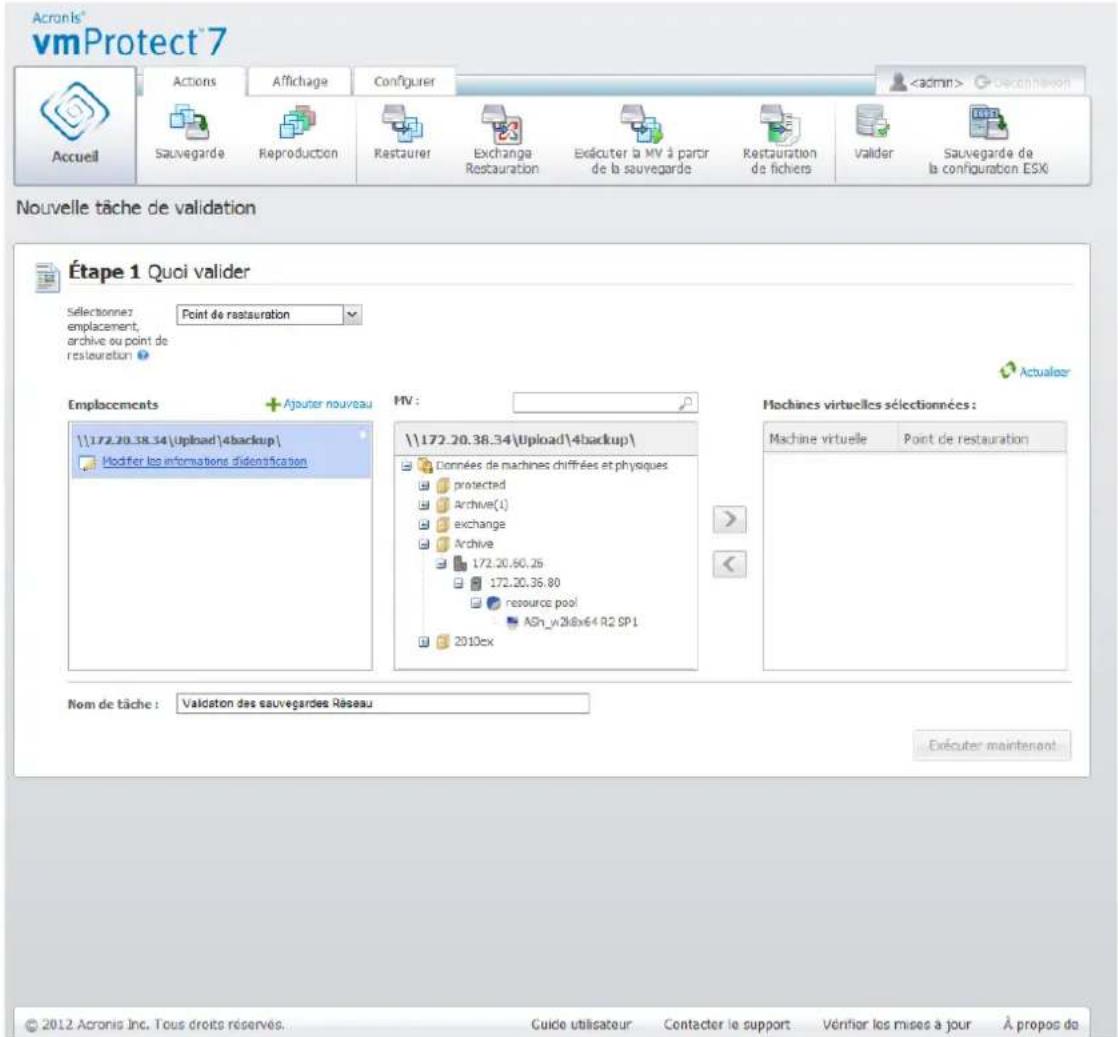Expand the Archive(1) tree node
Screen dimensions: 1118x1037
point(424,505)
